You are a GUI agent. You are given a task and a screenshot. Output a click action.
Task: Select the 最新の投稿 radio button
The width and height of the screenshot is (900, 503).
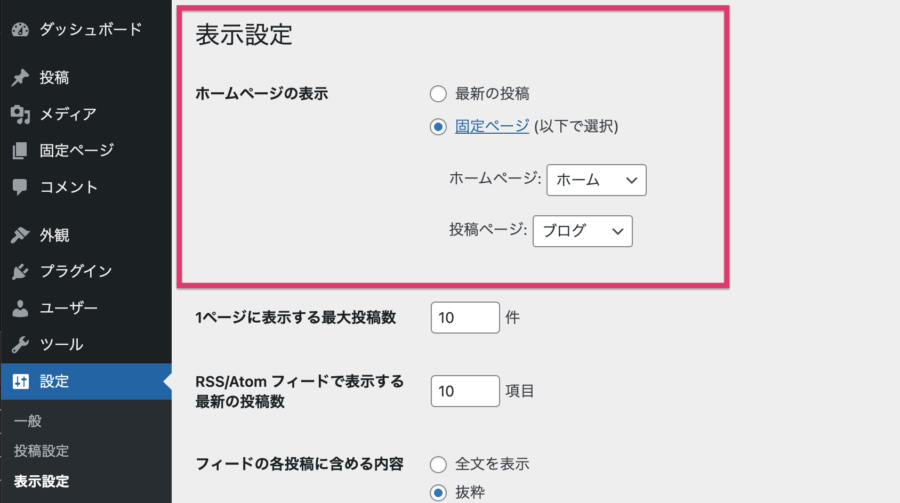(437, 94)
